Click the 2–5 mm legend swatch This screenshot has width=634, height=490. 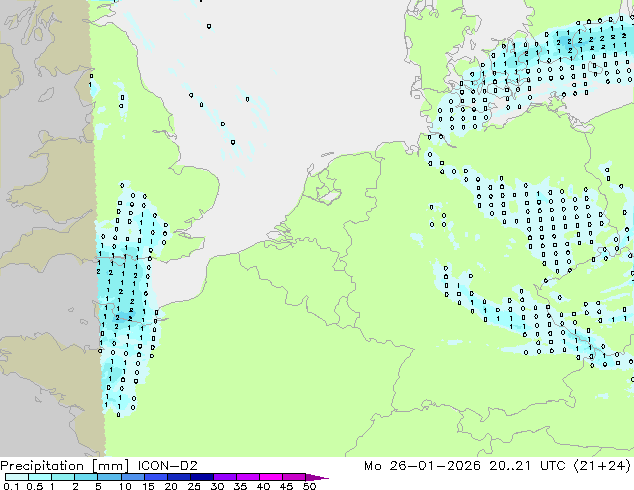point(86,477)
